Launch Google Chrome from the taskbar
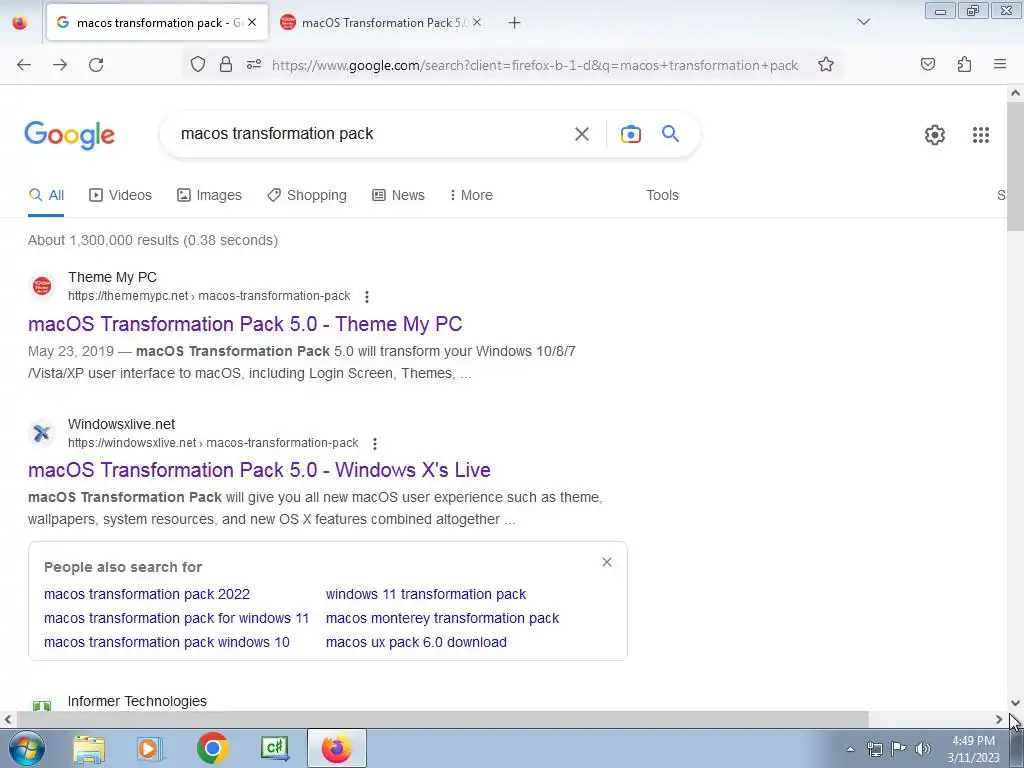The image size is (1024, 768). (212, 749)
